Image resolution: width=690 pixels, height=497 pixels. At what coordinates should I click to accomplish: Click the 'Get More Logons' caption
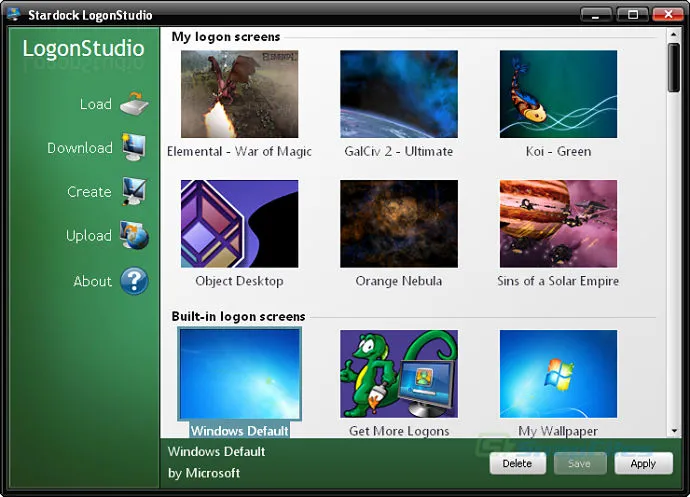(399, 431)
